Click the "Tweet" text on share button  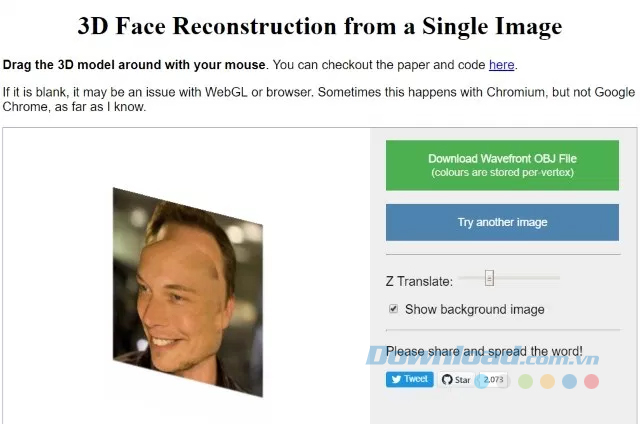416,380
